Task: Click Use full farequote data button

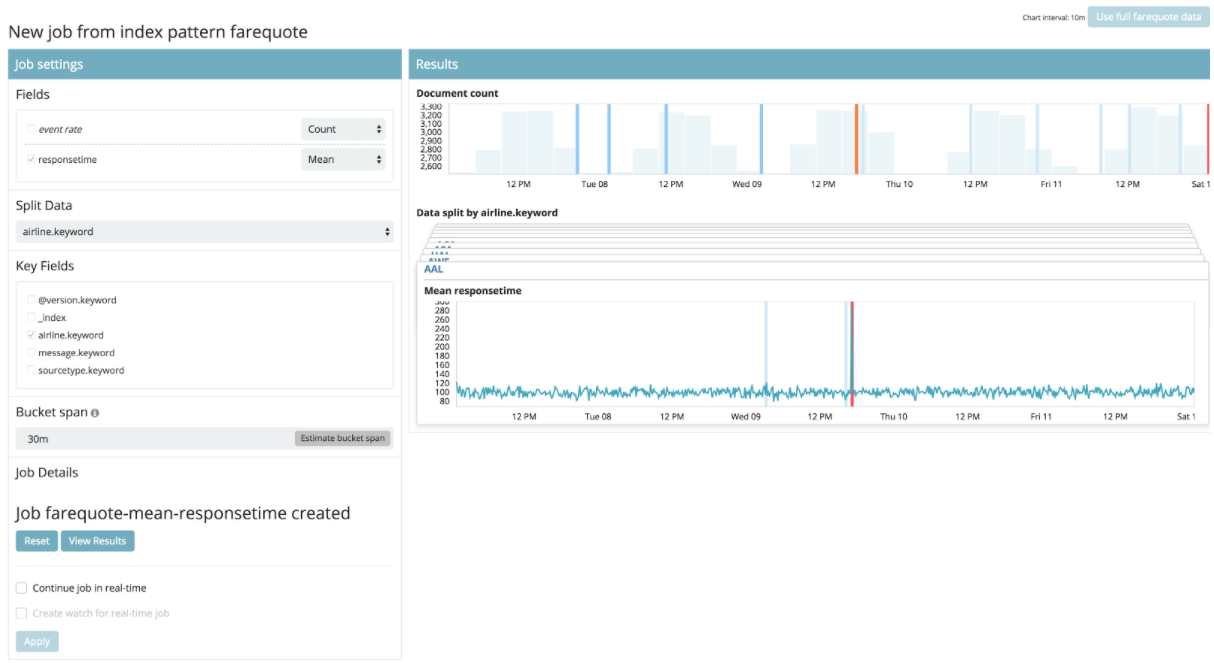Action: click(1148, 17)
